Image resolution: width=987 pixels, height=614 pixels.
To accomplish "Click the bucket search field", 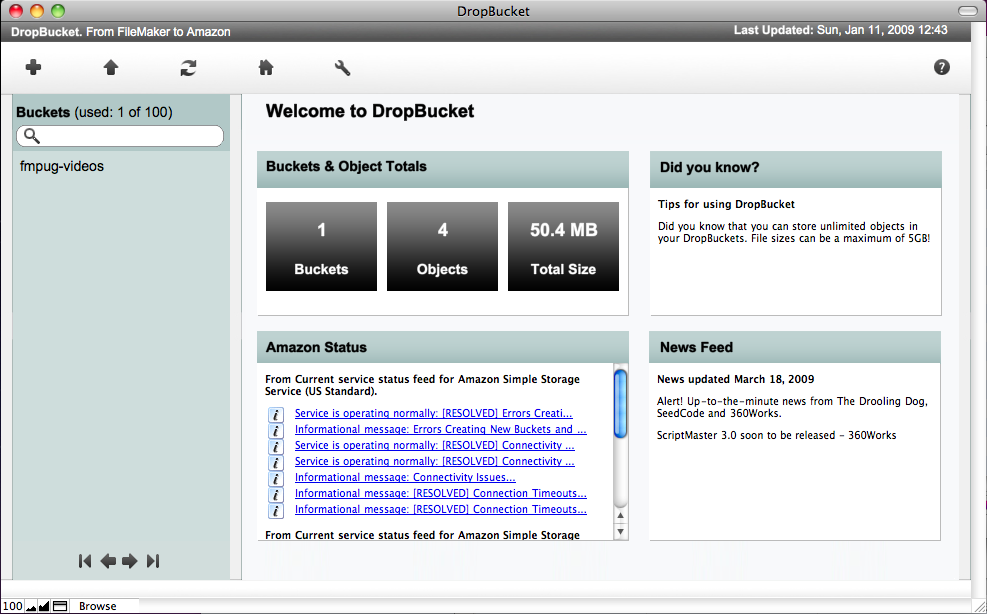I will 120,136.
